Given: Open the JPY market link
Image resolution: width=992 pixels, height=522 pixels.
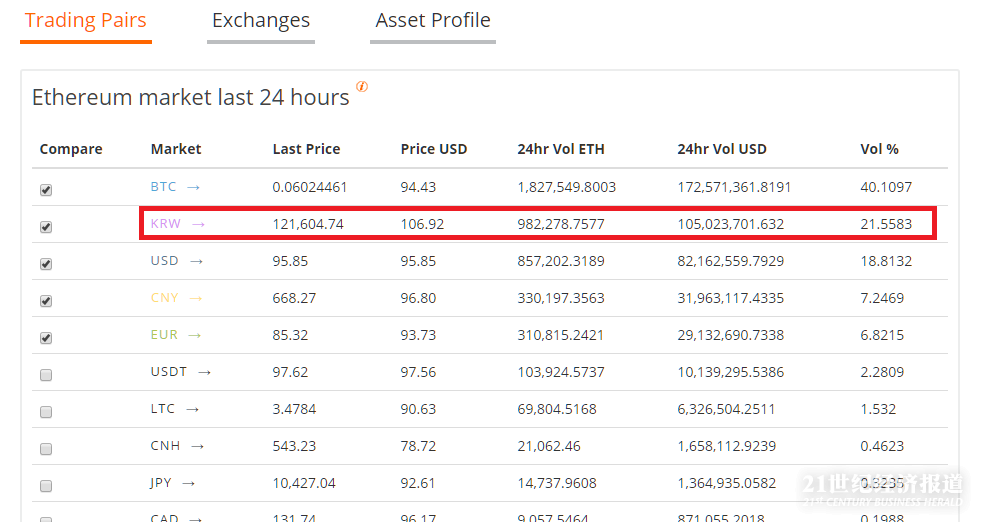Looking at the screenshot, I should (161, 483).
